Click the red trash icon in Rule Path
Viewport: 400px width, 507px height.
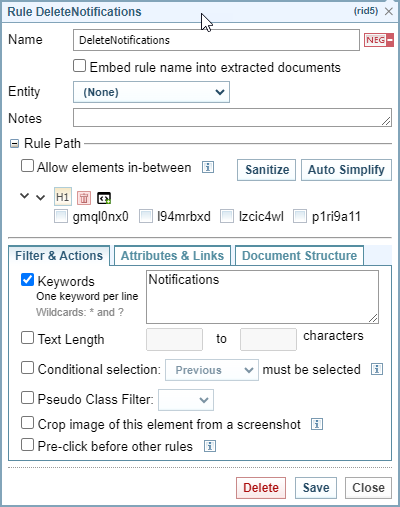click(84, 198)
